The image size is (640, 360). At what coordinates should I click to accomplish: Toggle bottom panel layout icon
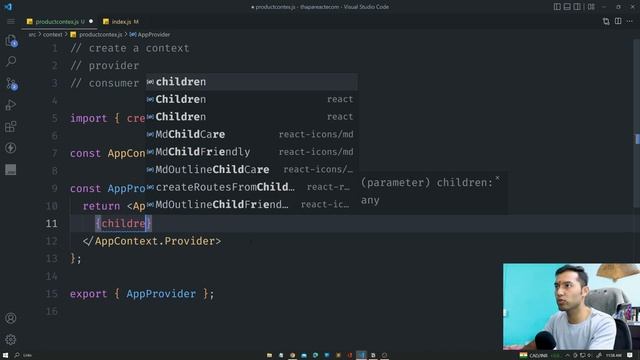pos(567,7)
